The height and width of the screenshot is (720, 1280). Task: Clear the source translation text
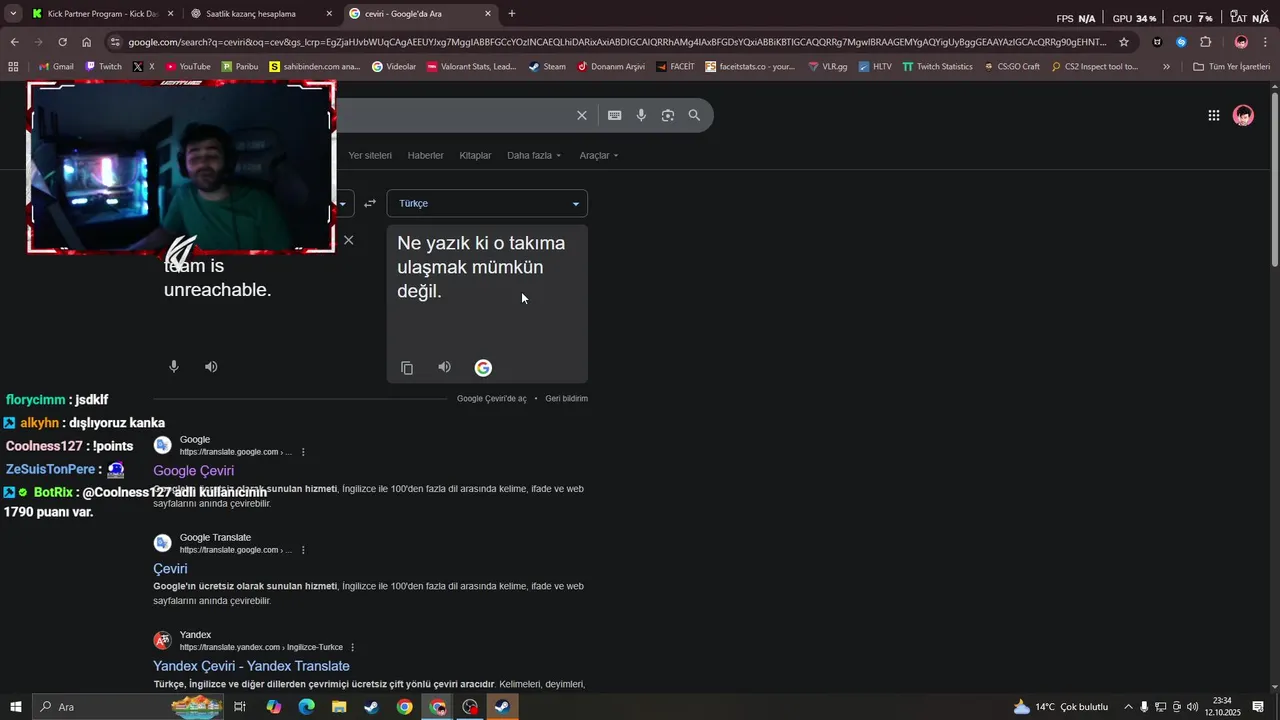[x=348, y=240]
